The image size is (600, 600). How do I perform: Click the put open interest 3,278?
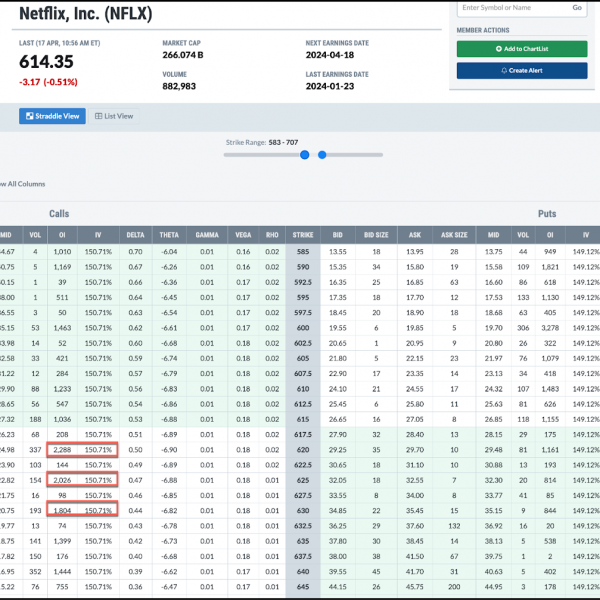click(550, 328)
